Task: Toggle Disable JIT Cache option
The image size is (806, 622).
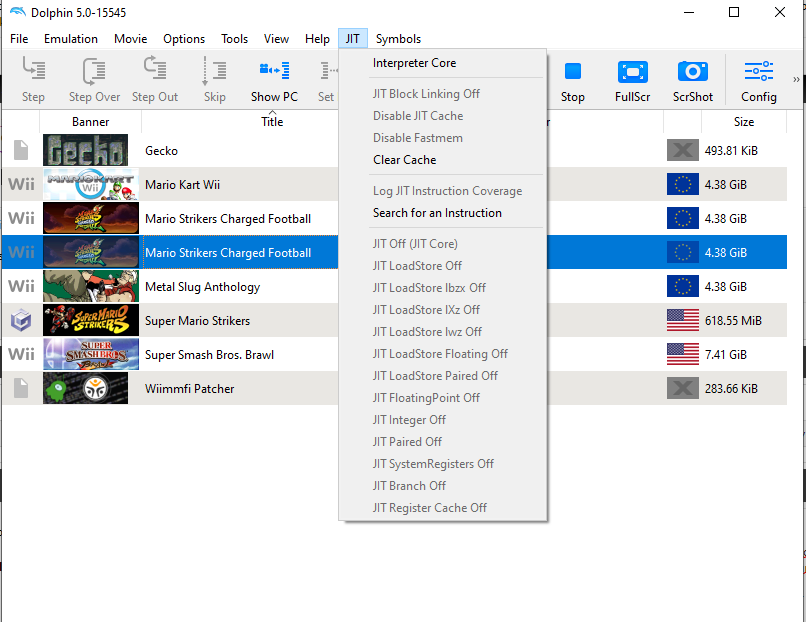Action: pyautogui.click(x=443, y=116)
